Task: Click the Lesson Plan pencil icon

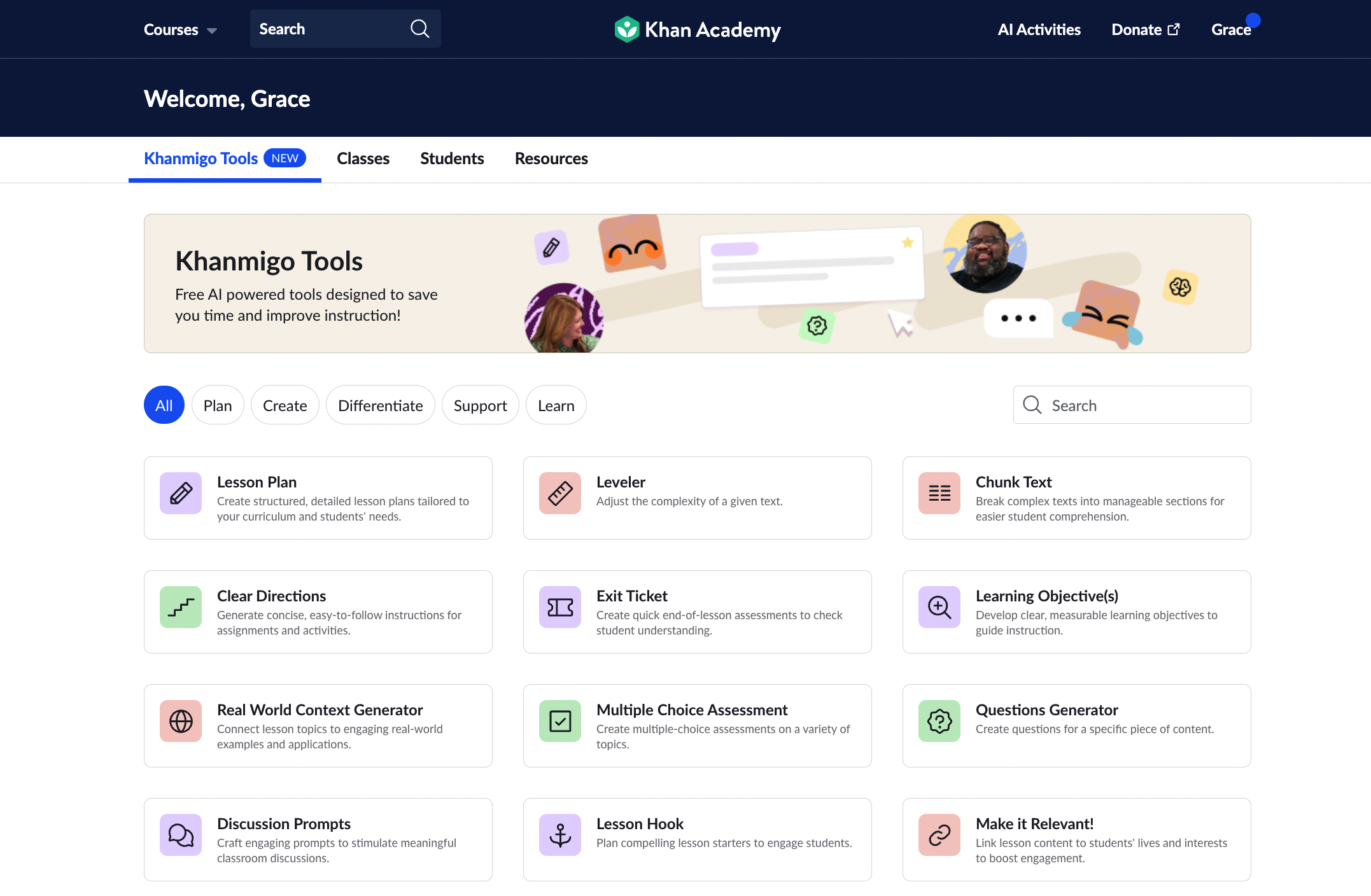Action: tap(181, 493)
